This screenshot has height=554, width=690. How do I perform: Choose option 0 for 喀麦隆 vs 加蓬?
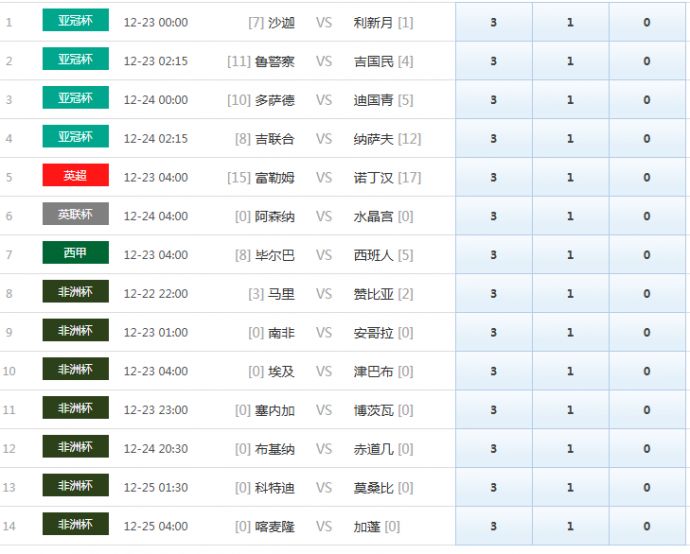pyautogui.click(x=647, y=526)
